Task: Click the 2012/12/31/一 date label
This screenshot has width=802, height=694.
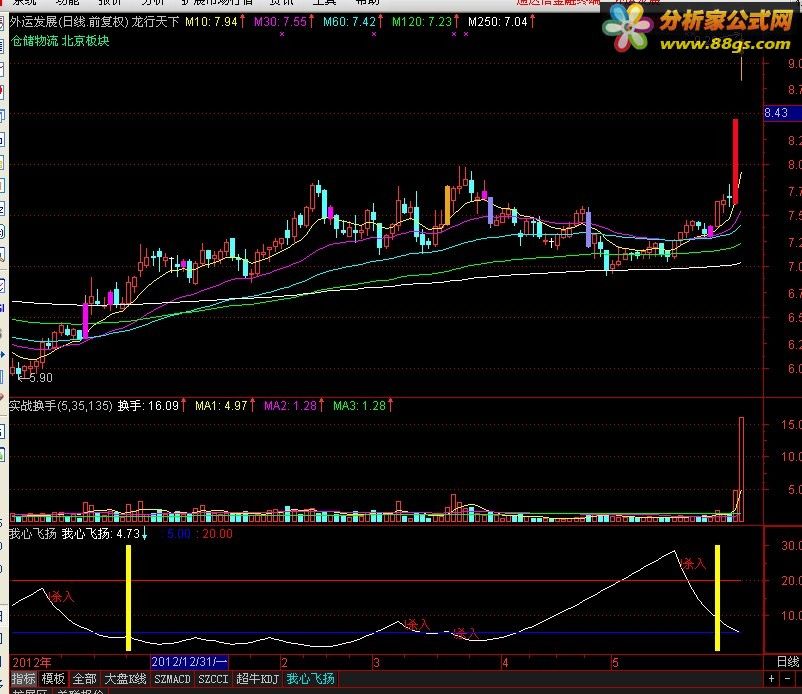Action: (x=189, y=662)
